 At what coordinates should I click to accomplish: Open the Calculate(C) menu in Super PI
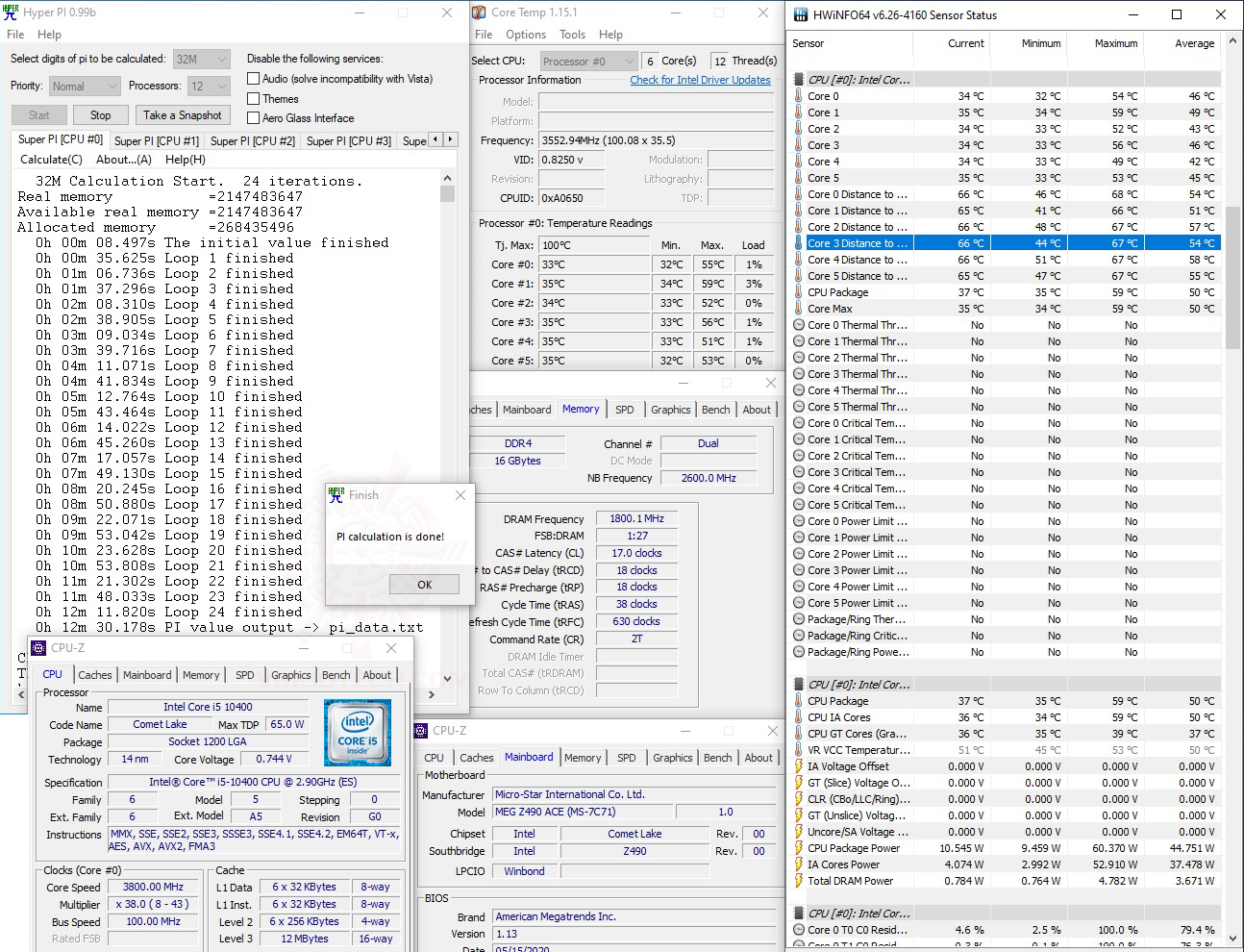pyautogui.click(x=51, y=160)
